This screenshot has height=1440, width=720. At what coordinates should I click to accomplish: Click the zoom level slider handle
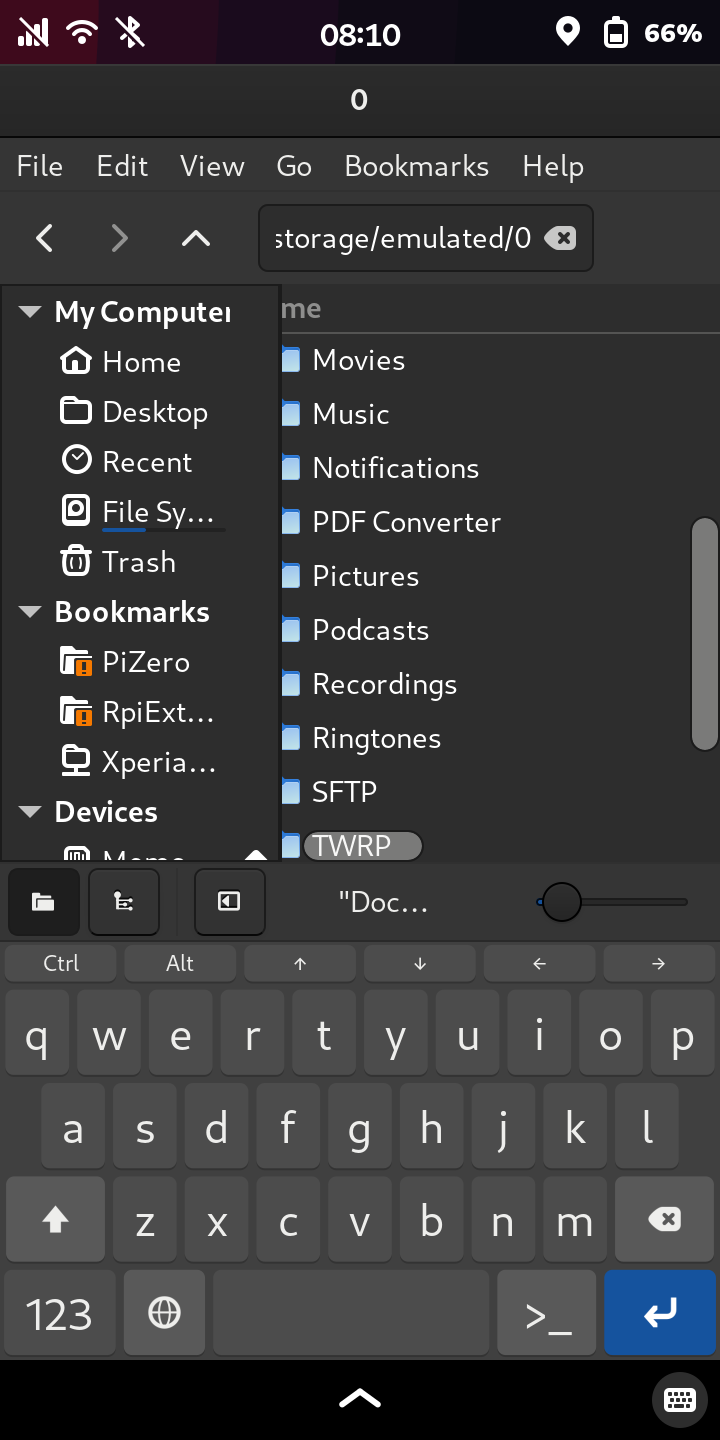561,902
